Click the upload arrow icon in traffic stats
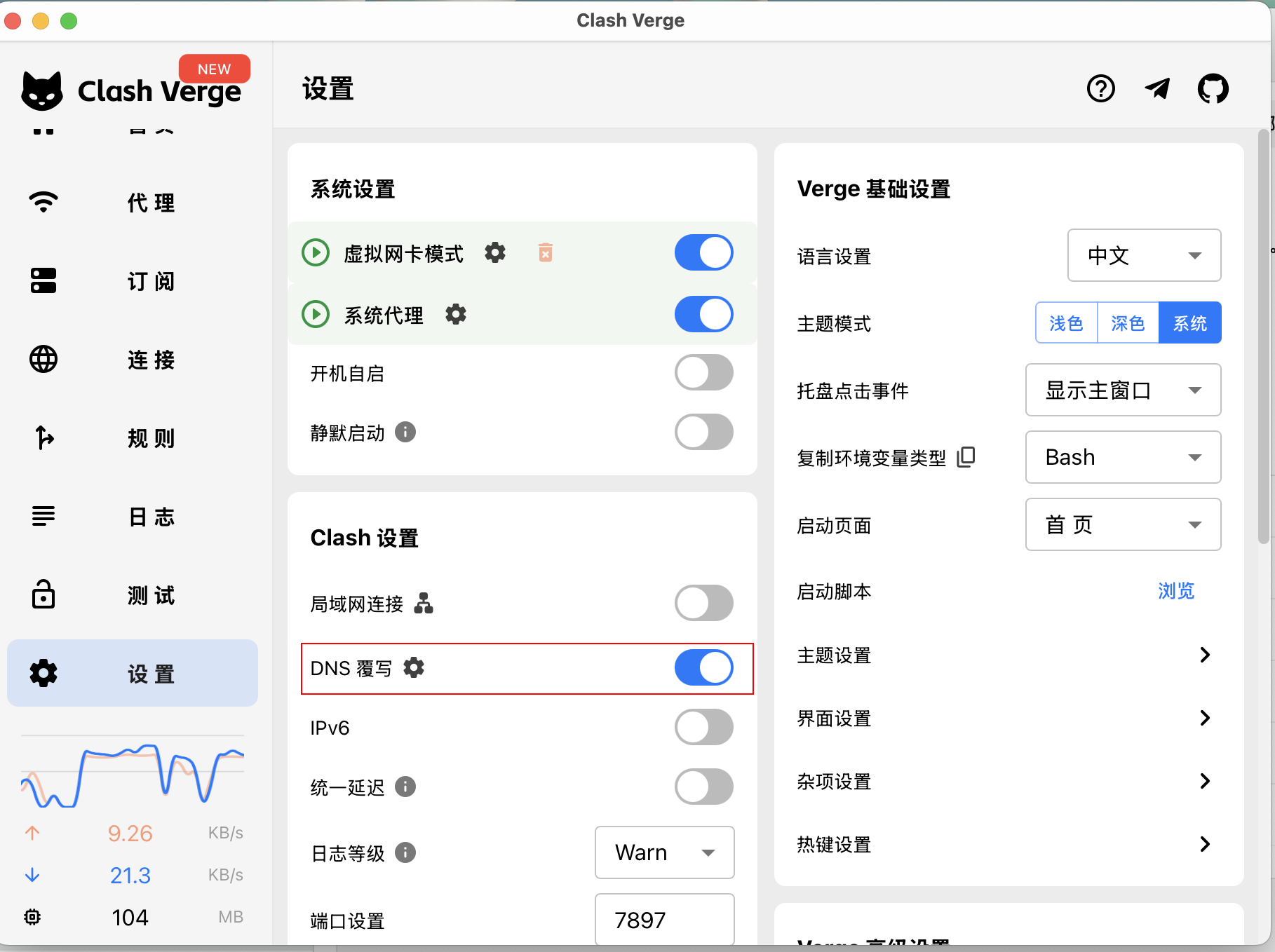The width and height of the screenshot is (1275, 952). coord(32,833)
